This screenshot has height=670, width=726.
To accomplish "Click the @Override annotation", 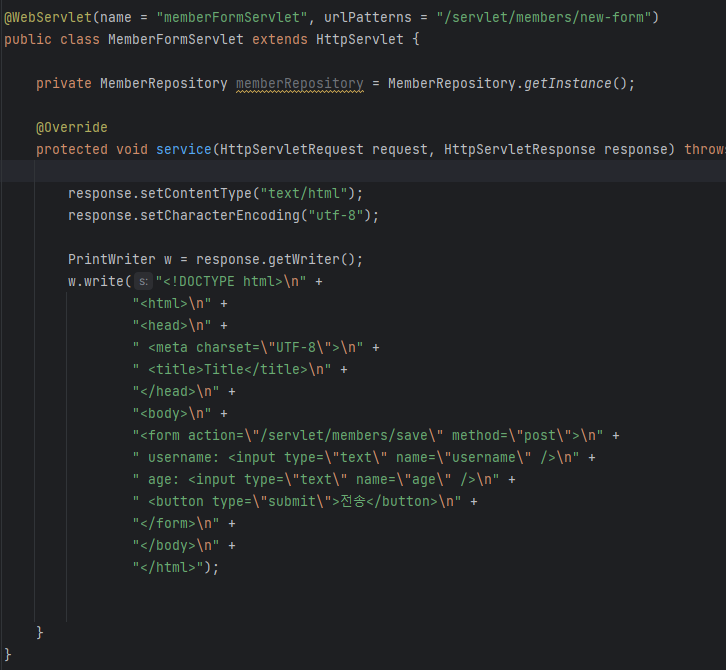I will tap(72, 127).
